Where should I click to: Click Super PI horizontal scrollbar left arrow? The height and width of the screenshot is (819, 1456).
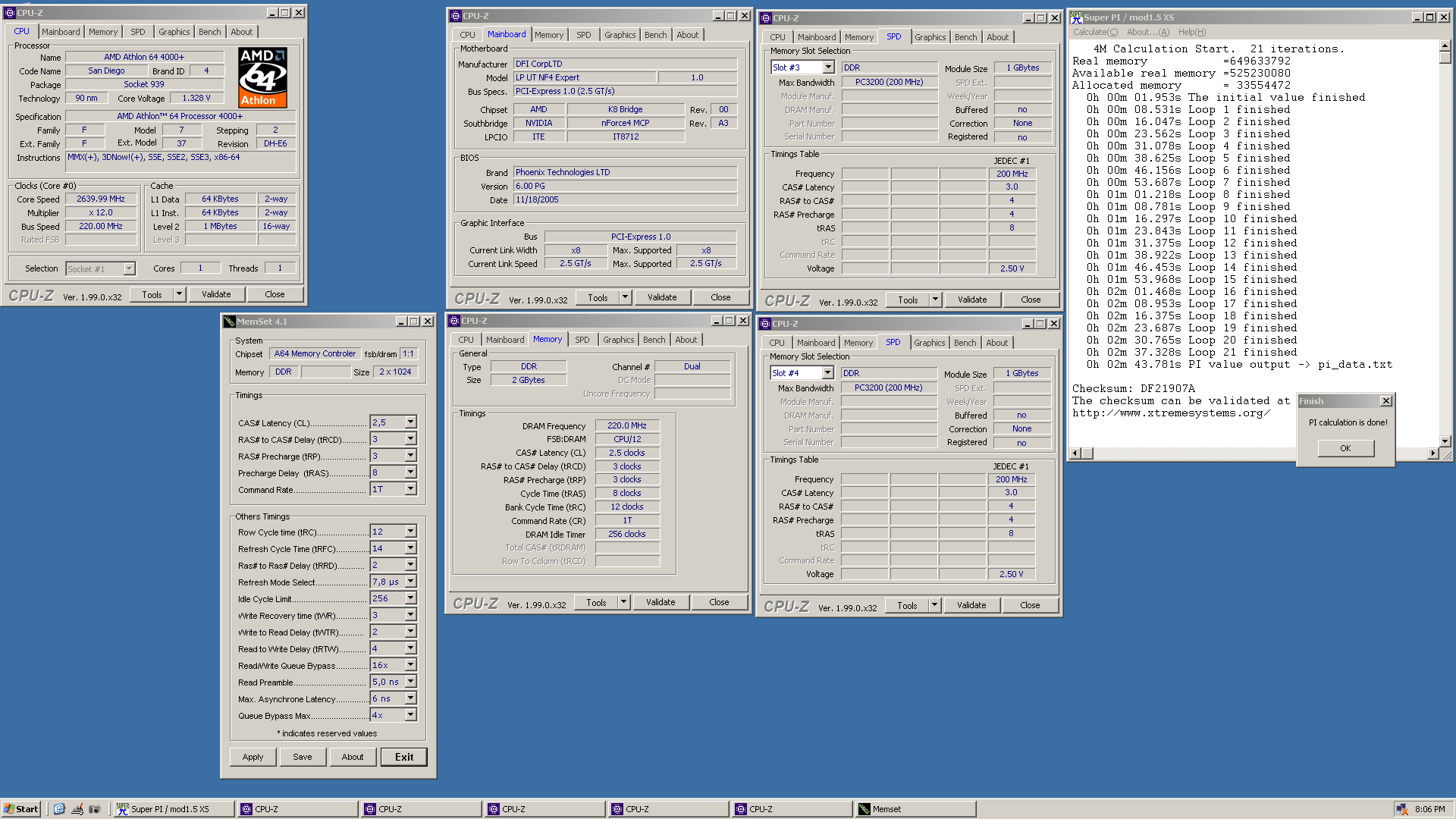click(1075, 453)
